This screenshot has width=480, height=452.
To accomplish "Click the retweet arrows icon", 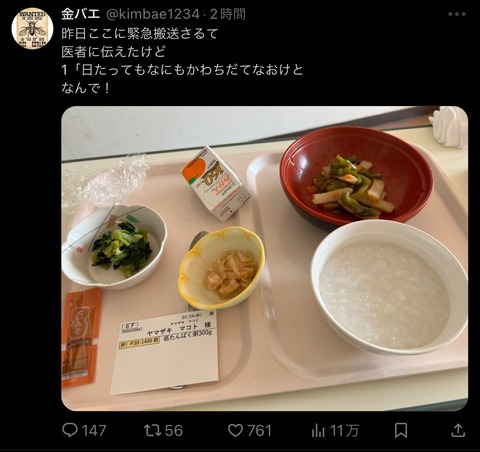I will coord(152,430).
